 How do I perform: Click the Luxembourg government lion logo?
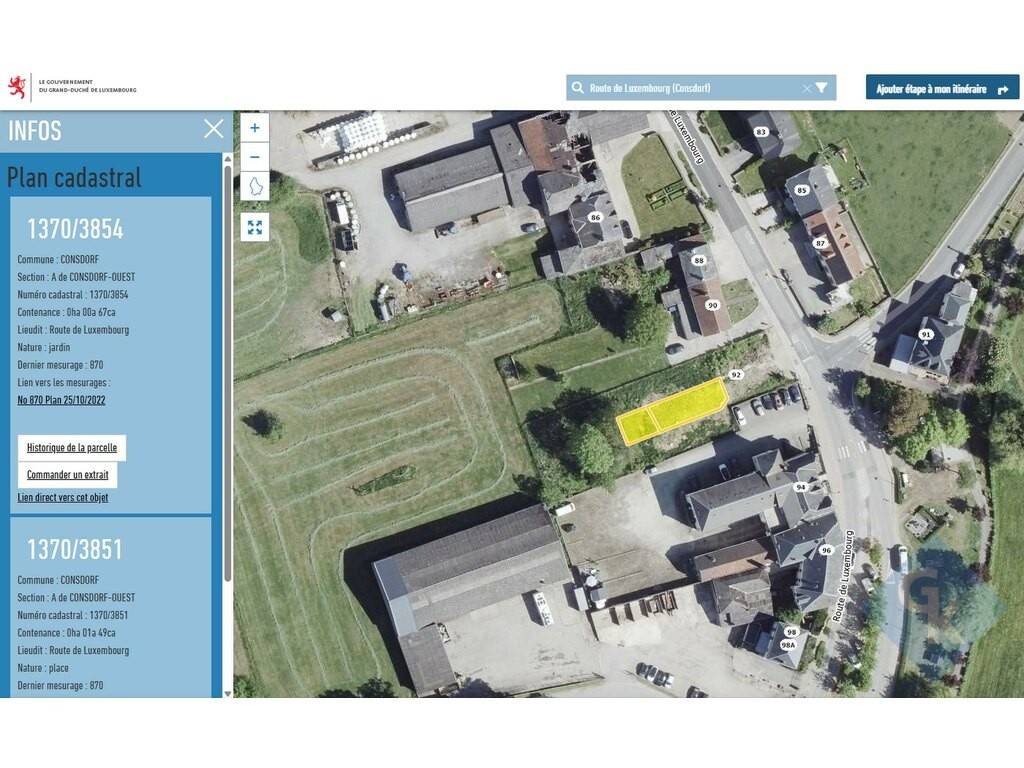pos(18,87)
